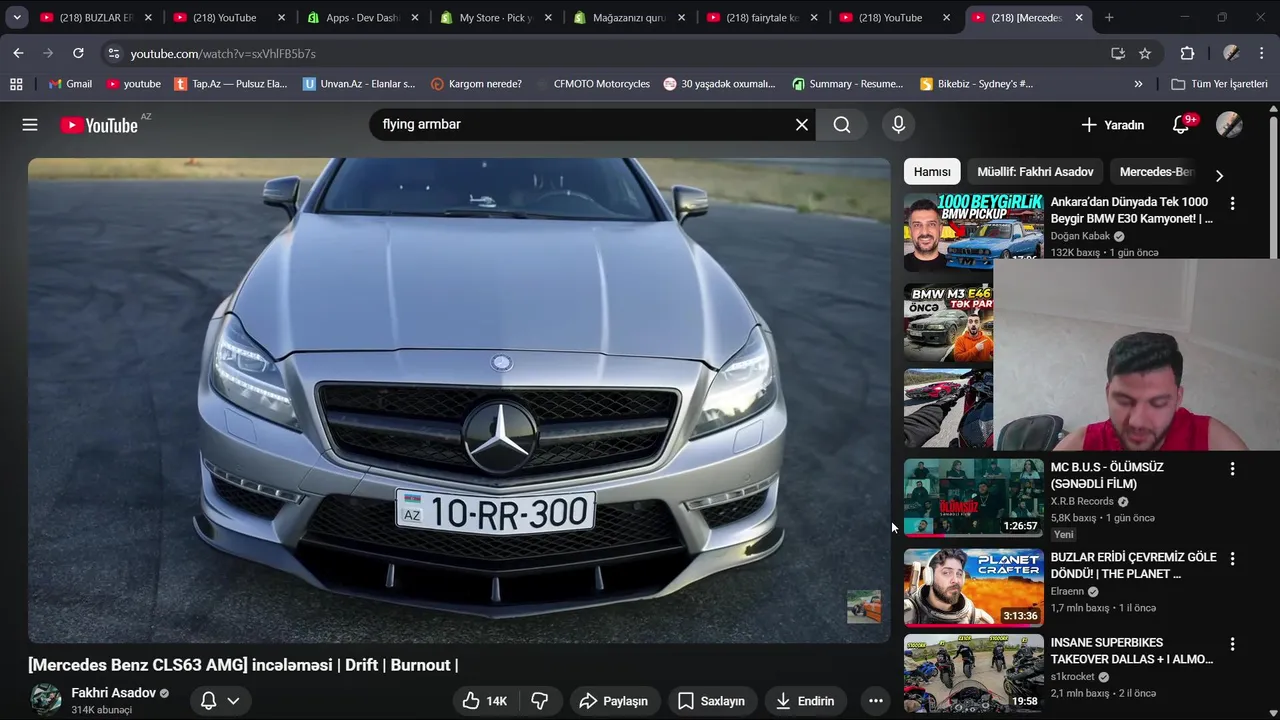The height and width of the screenshot is (720, 1280).
Task: Open INSANE SUPERBIKES TAKEOVER DALLAS title
Action: [1131, 651]
